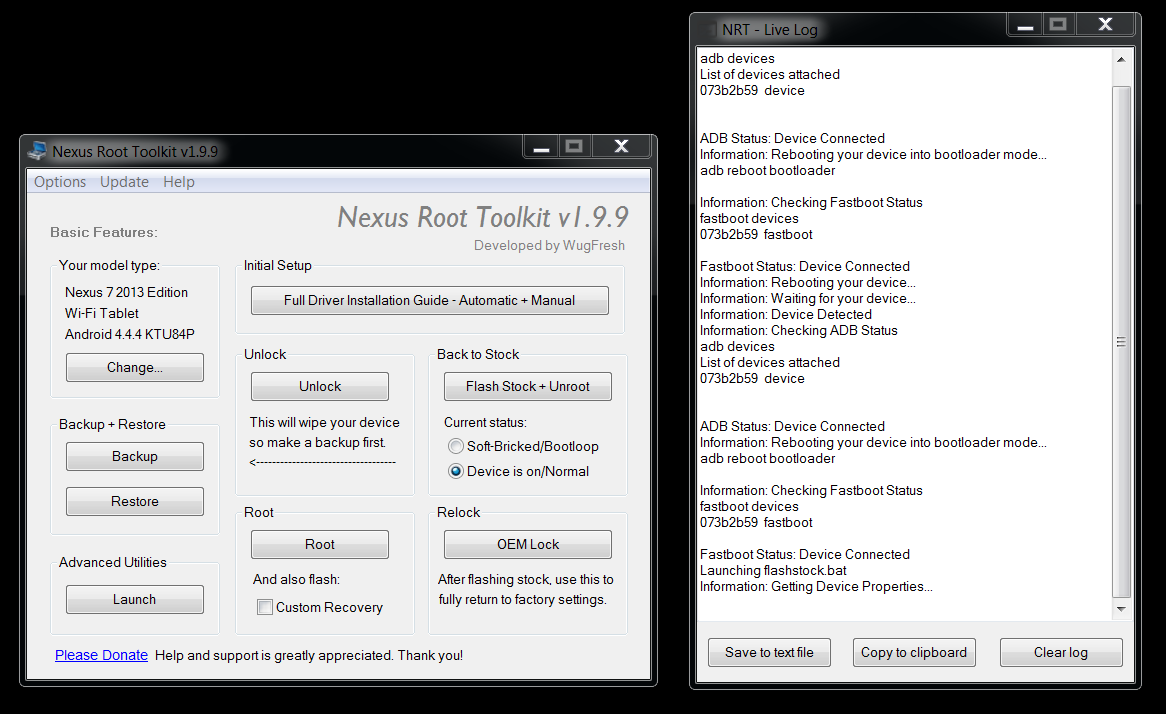Image resolution: width=1166 pixels, height=714 pixels.
Task: Save live log to text file
Action: click(769, 652)
